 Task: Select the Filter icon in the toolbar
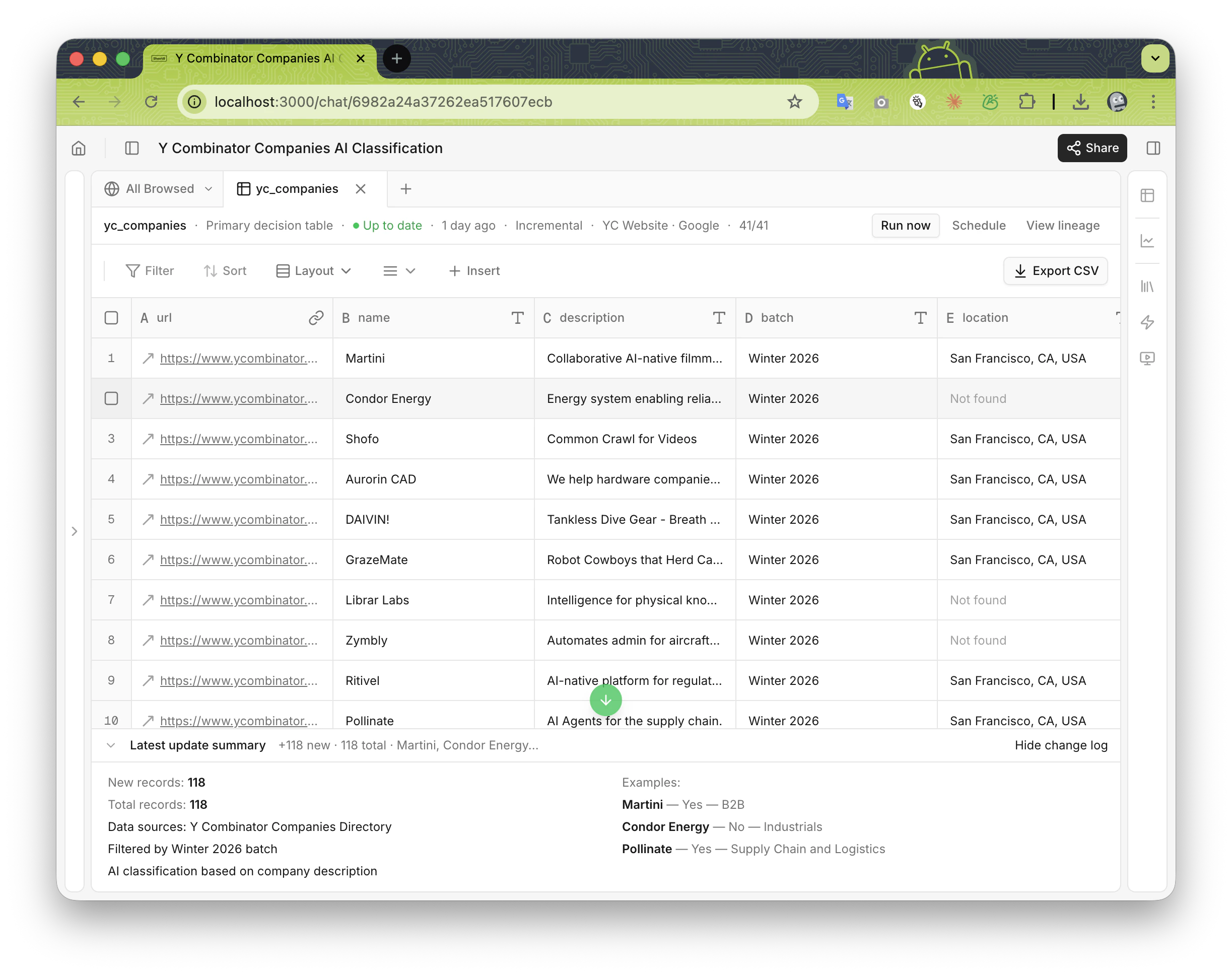133,270
